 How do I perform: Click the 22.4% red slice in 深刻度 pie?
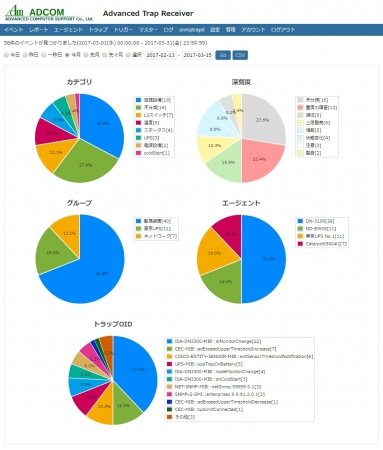(x=259, y=159)
